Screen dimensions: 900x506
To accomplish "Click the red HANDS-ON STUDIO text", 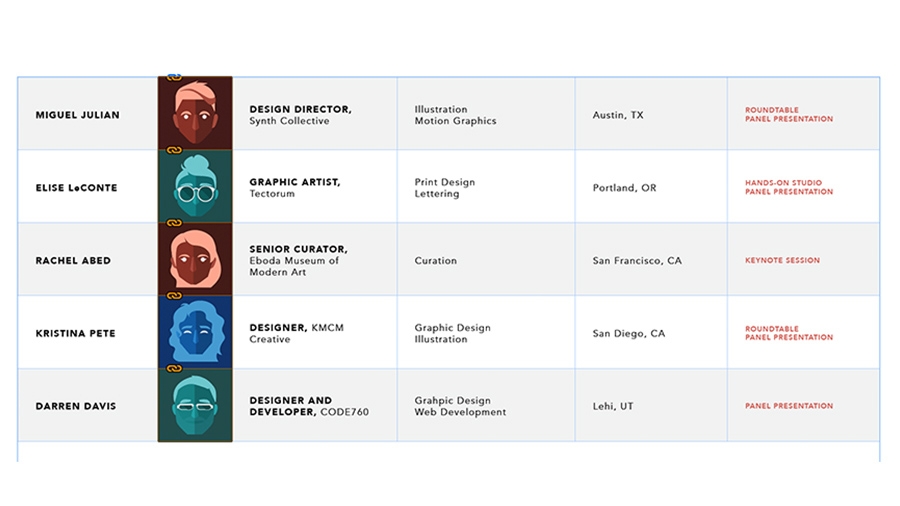I will pyautogui.click(x=783, y=183).
